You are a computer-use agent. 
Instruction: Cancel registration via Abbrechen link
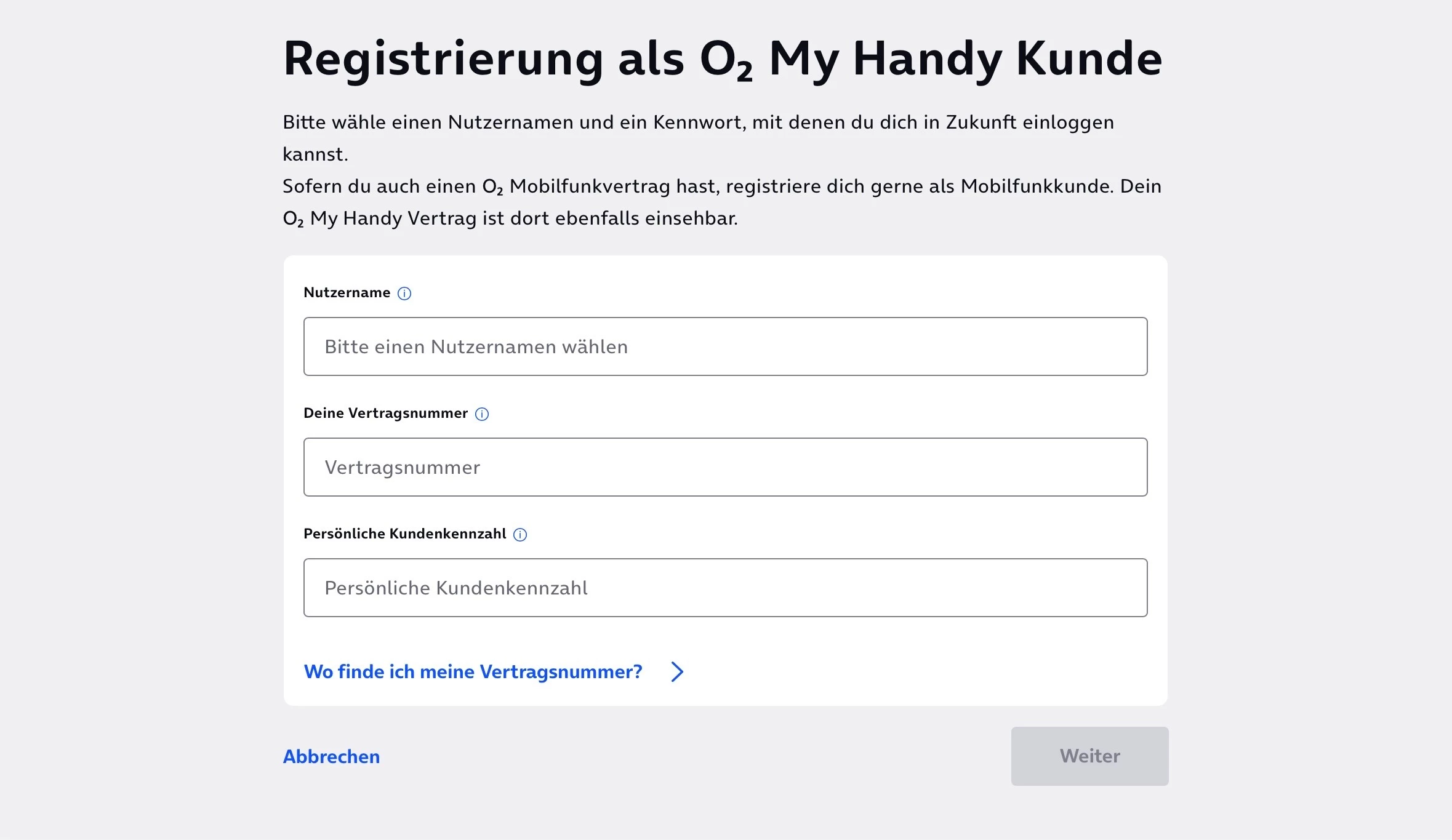(331, 756)
